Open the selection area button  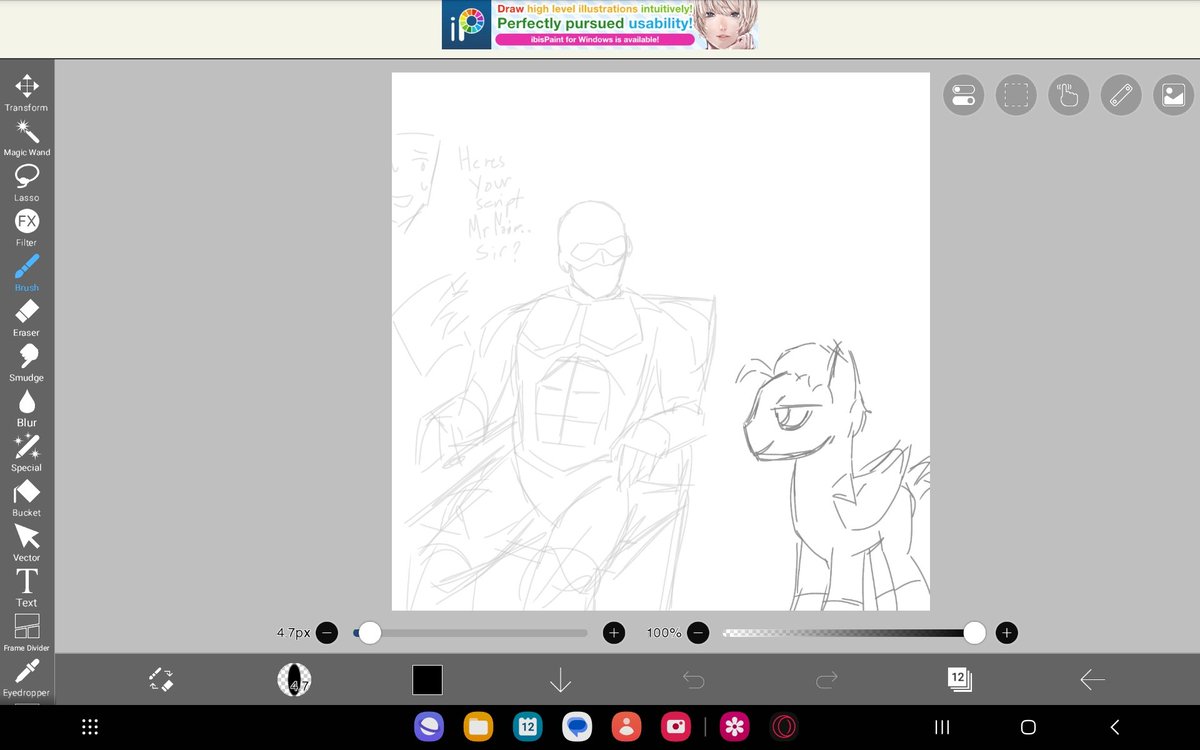pyautogui.click(x=1016, y=96)
